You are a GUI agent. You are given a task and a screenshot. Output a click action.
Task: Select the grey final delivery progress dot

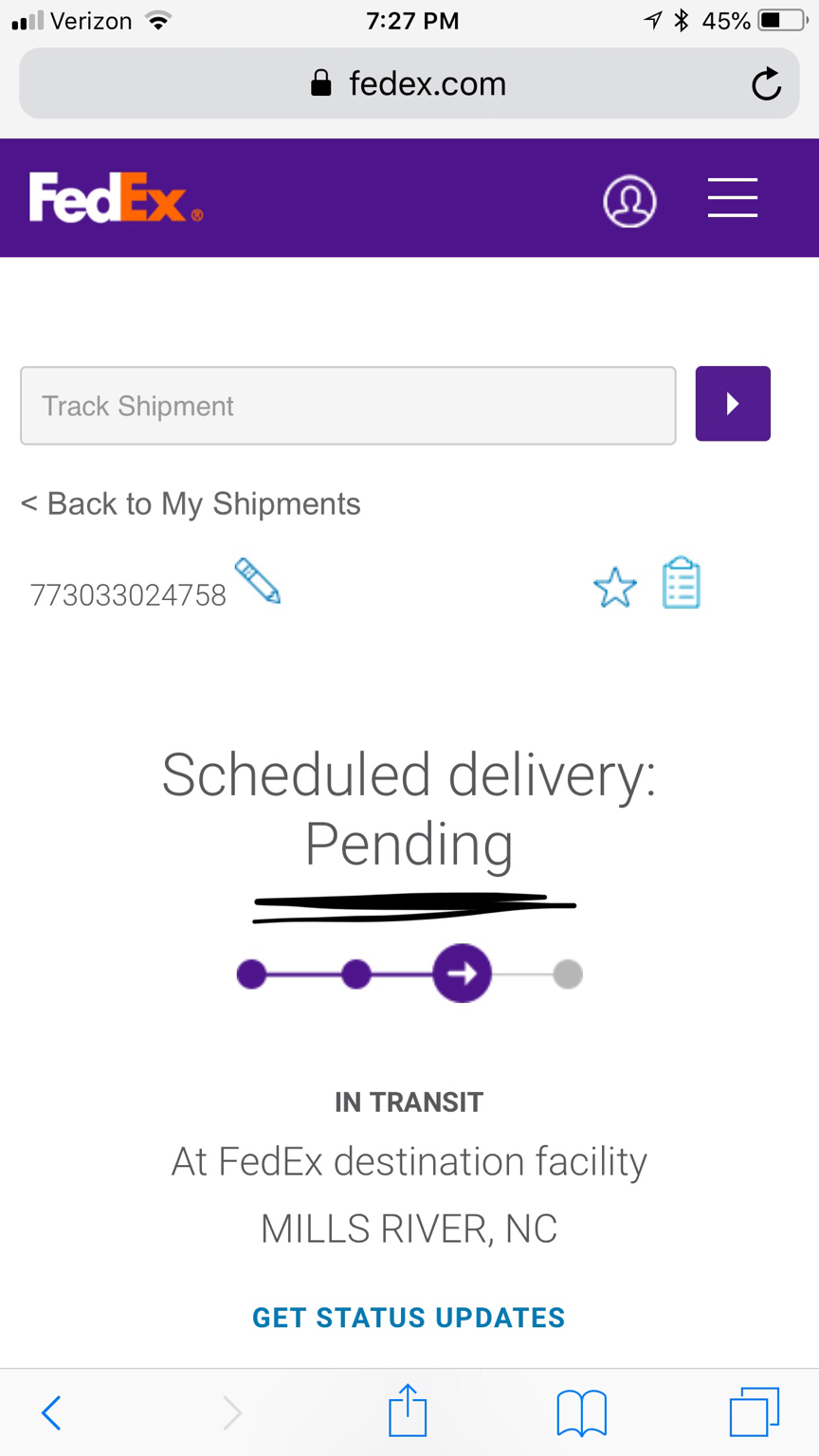[x=568, y=974]
